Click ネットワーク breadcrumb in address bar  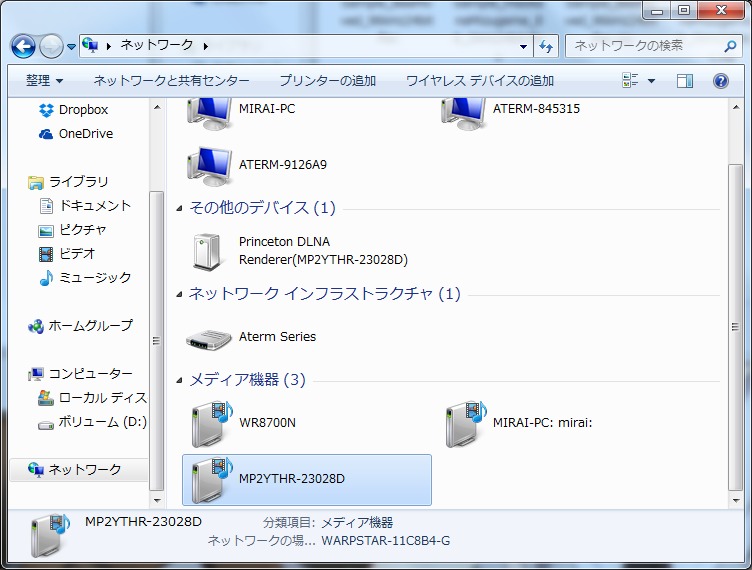point(156,45)
